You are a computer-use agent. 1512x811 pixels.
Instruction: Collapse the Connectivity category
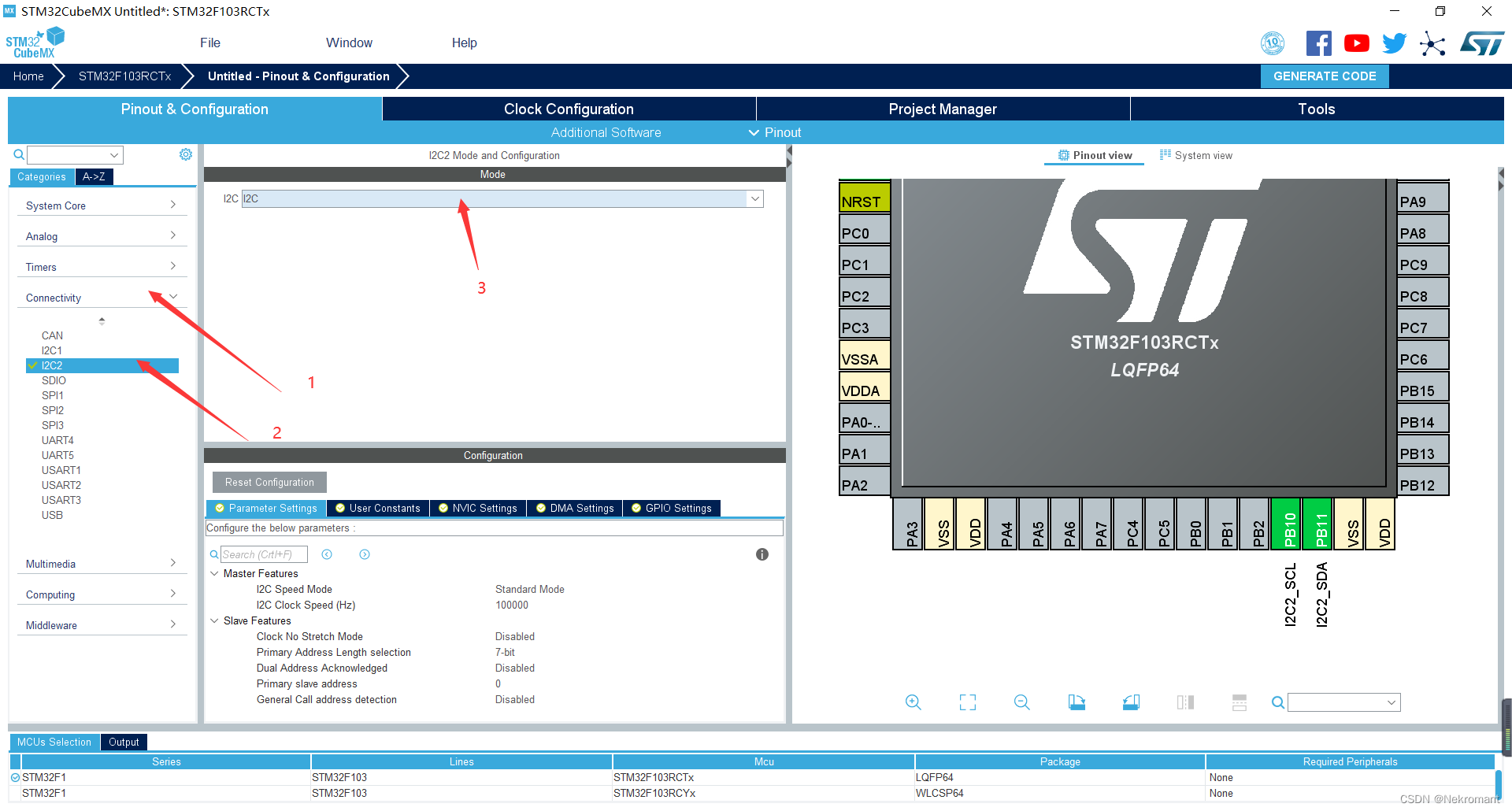pos(102,298)
